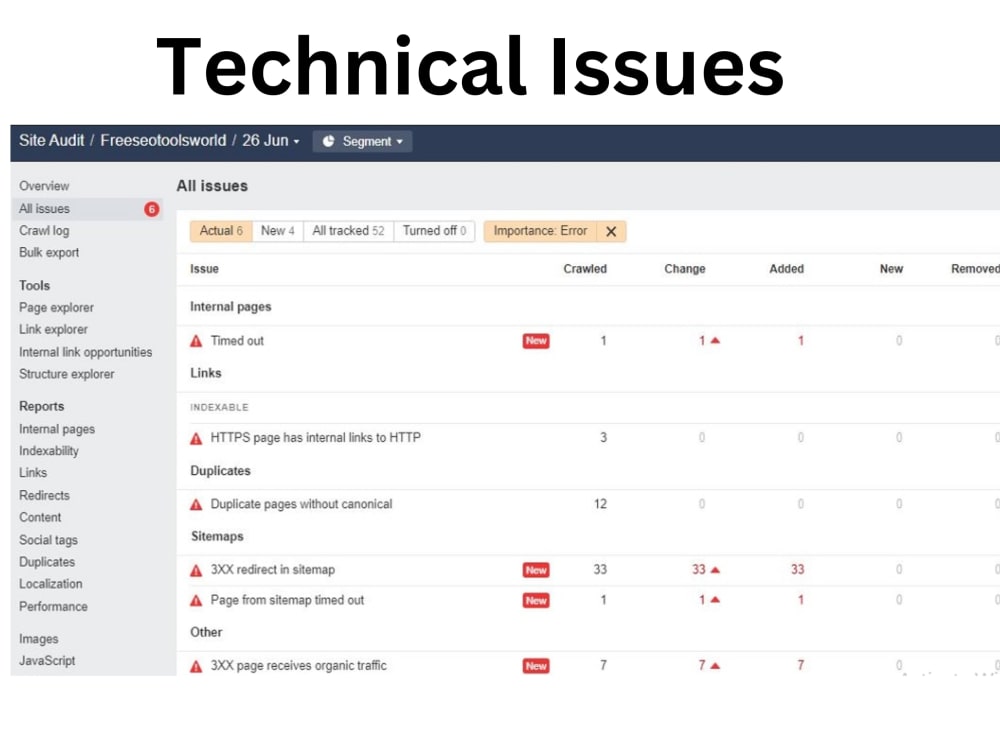Viewport: 1000px width, 750px height.
Task: Switch to the Turned off 0 tab
Action: pyautogui.click(x=434, y=231)
